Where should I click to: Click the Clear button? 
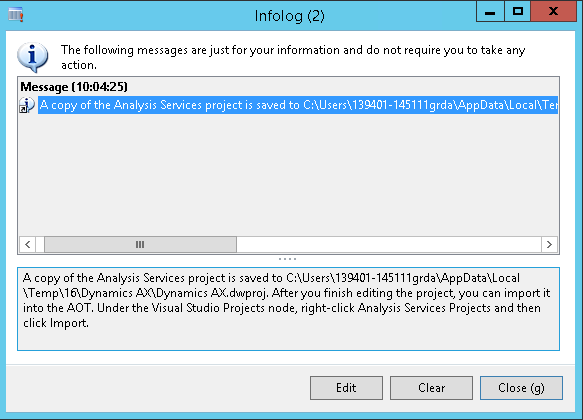pos(431,388)
